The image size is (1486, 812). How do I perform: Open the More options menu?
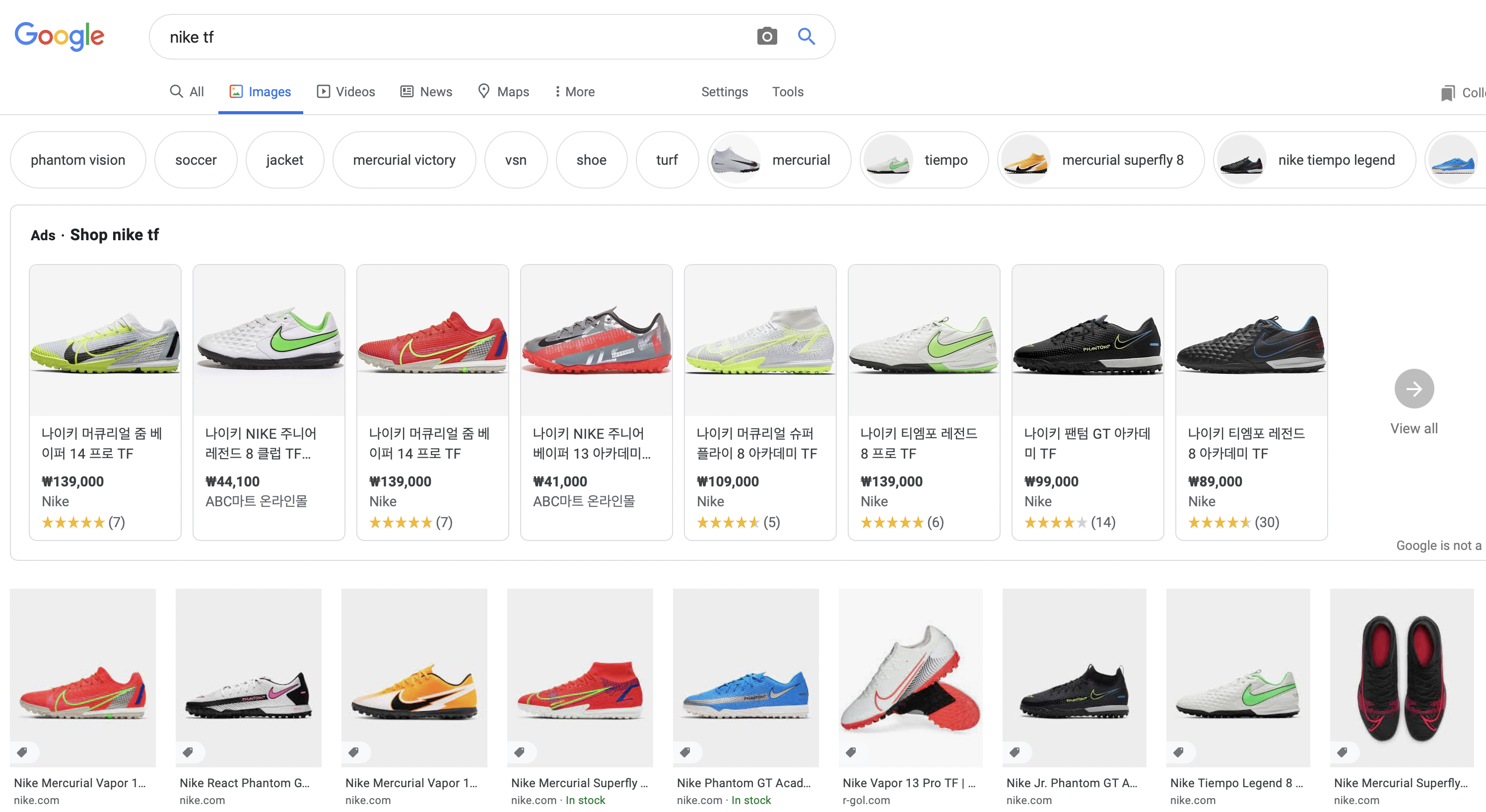575,92
